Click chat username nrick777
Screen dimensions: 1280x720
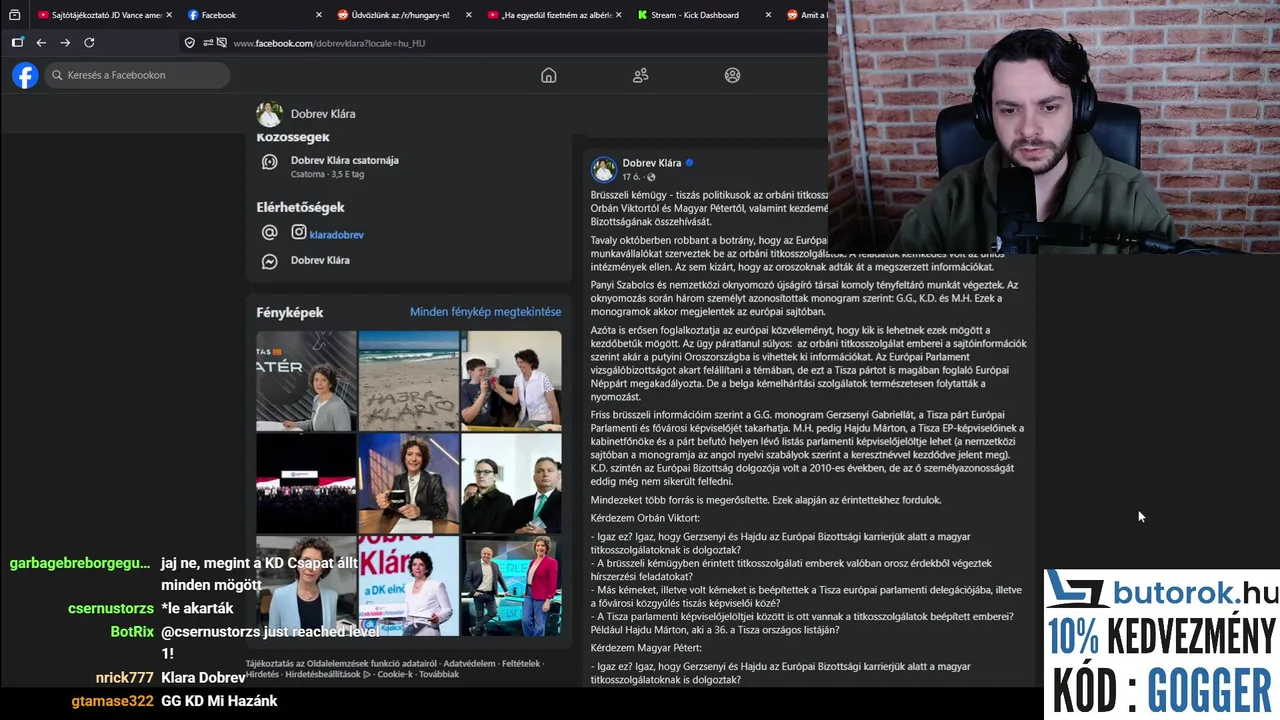125,678
